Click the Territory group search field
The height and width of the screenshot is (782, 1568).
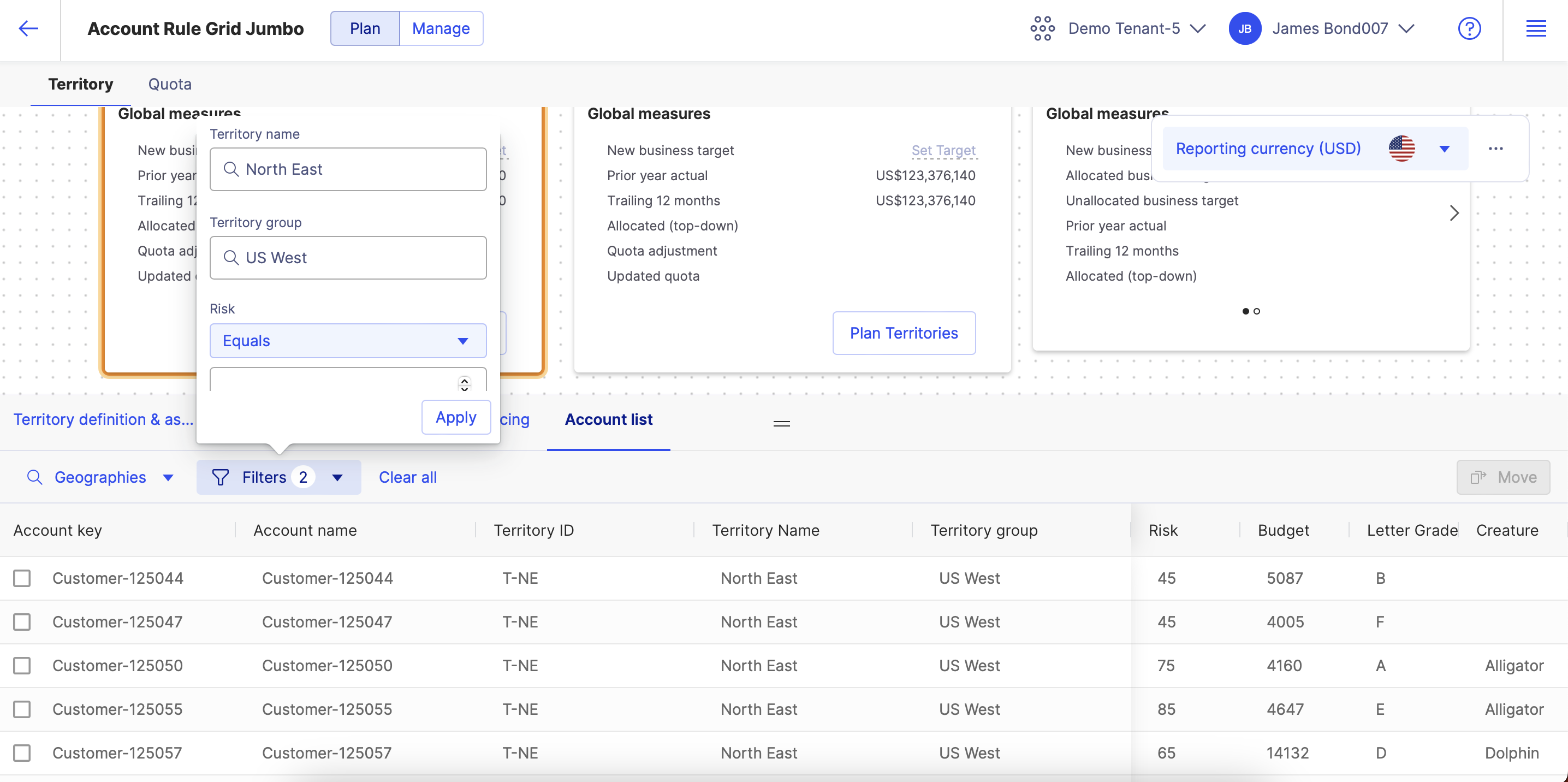point(348,258)
